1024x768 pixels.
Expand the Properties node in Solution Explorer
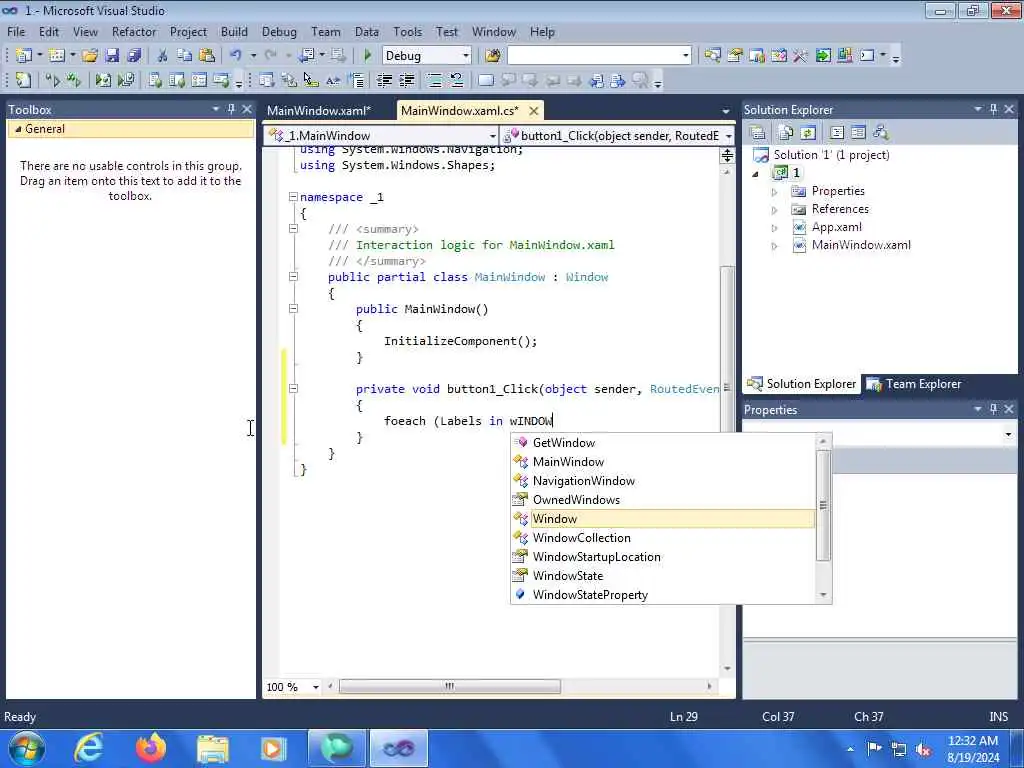tap(775, 192)
